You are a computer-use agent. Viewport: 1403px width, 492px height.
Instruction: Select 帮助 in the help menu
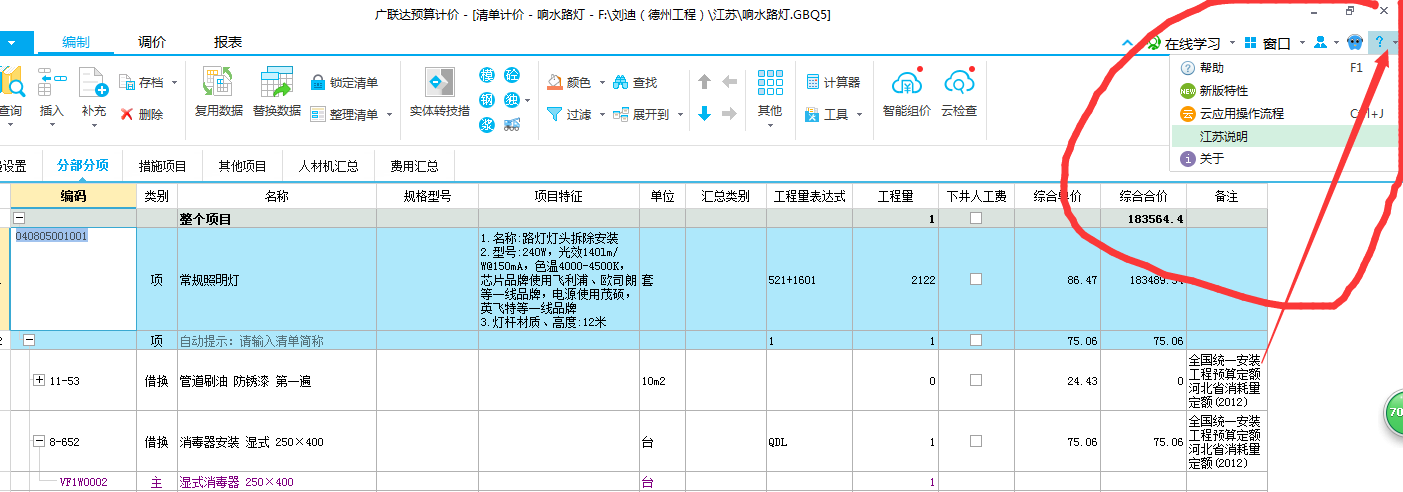1284,68
